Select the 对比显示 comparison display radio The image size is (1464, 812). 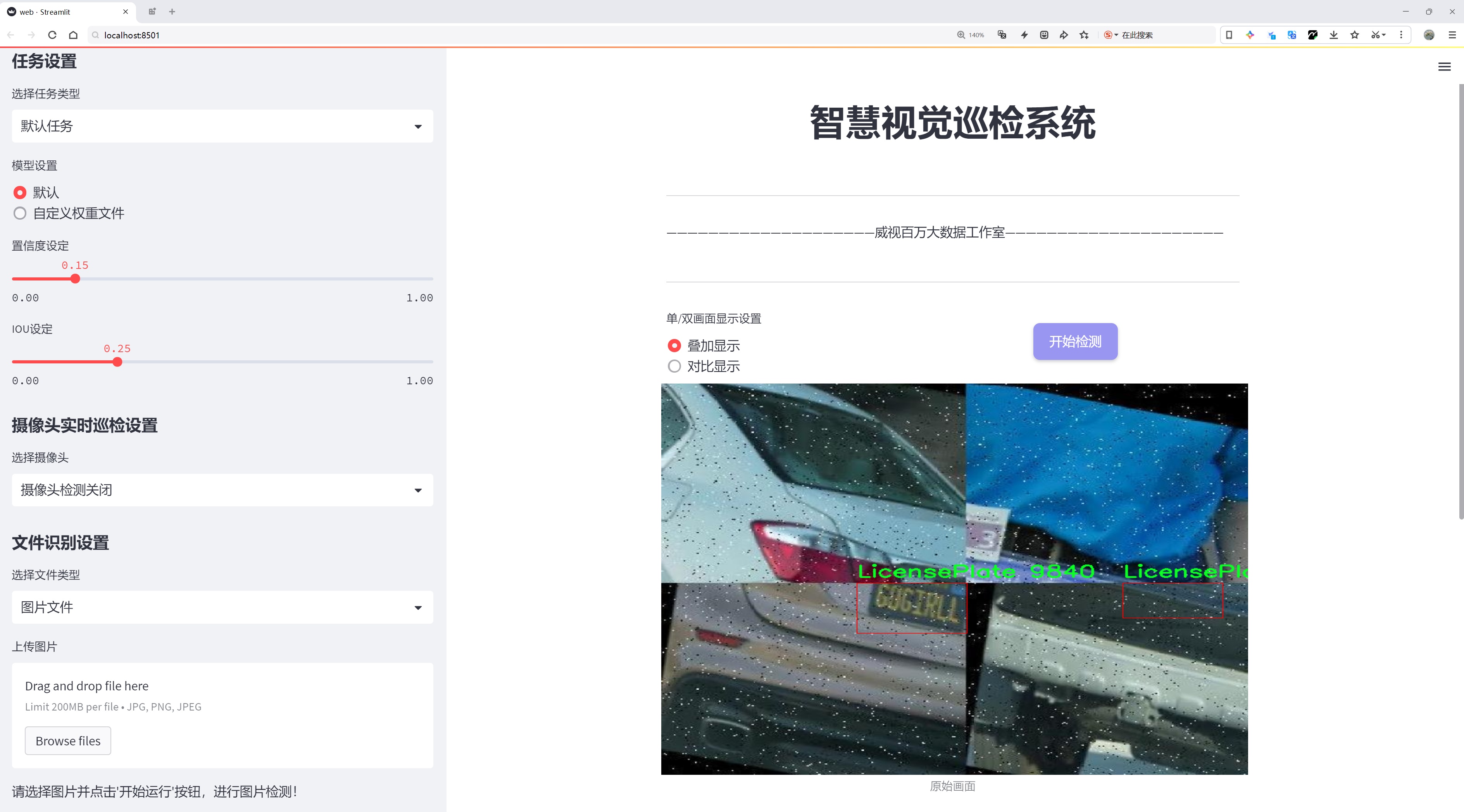point(674,366)
